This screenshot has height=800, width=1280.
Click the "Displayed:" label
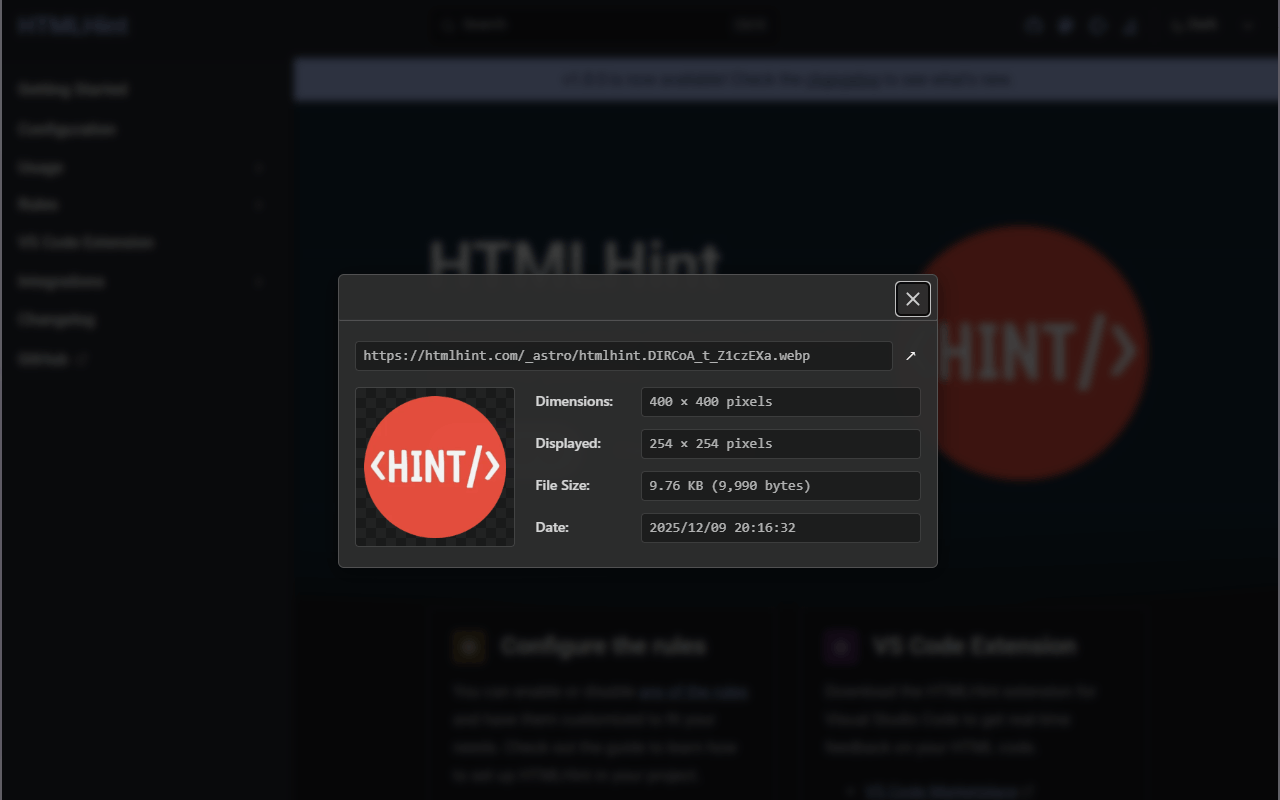[x=568, y=443]
